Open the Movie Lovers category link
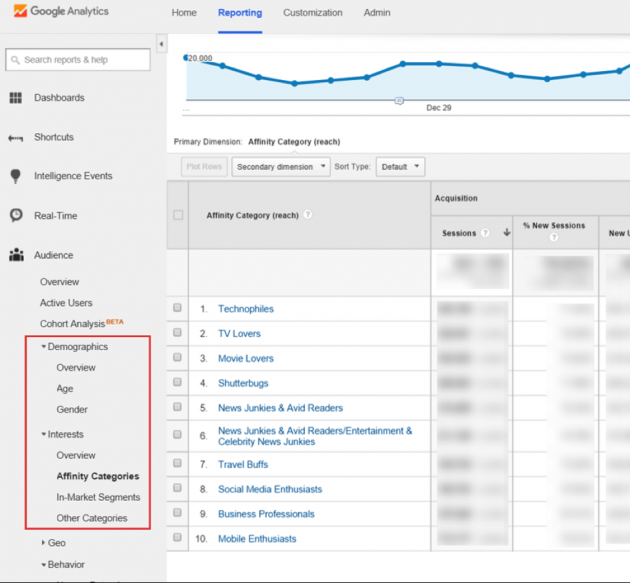The width and height of the screenshot is (630, 583). pyautogui.click(x=245, y=358)
